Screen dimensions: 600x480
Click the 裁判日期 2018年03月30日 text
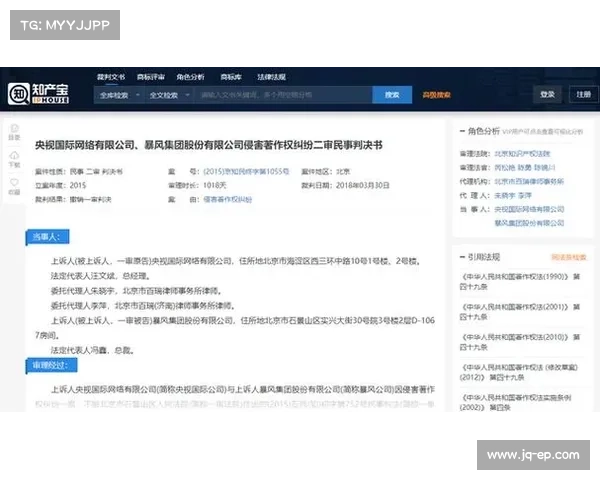pyautogui.click(x=345, y=186)
